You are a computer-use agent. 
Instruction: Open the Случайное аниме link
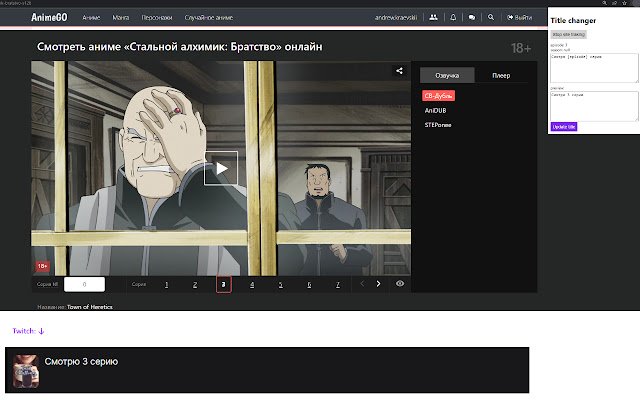(x=209, y=18)
